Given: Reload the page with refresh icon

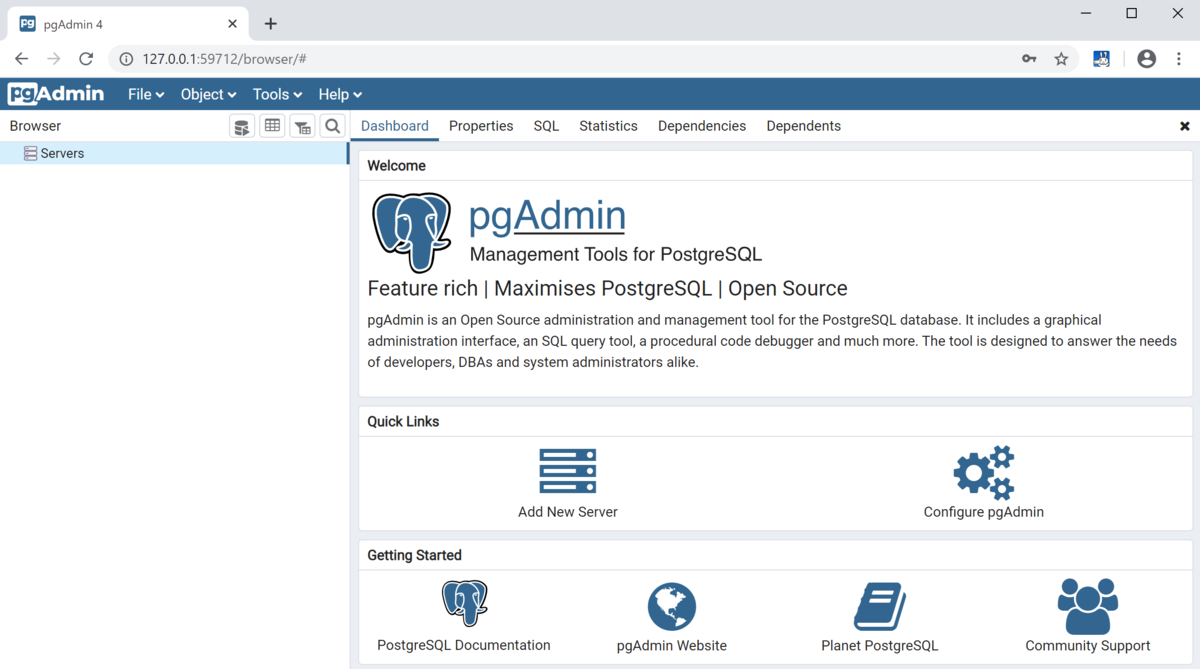Looking at the screenshot, I should [x=86, y=59].
